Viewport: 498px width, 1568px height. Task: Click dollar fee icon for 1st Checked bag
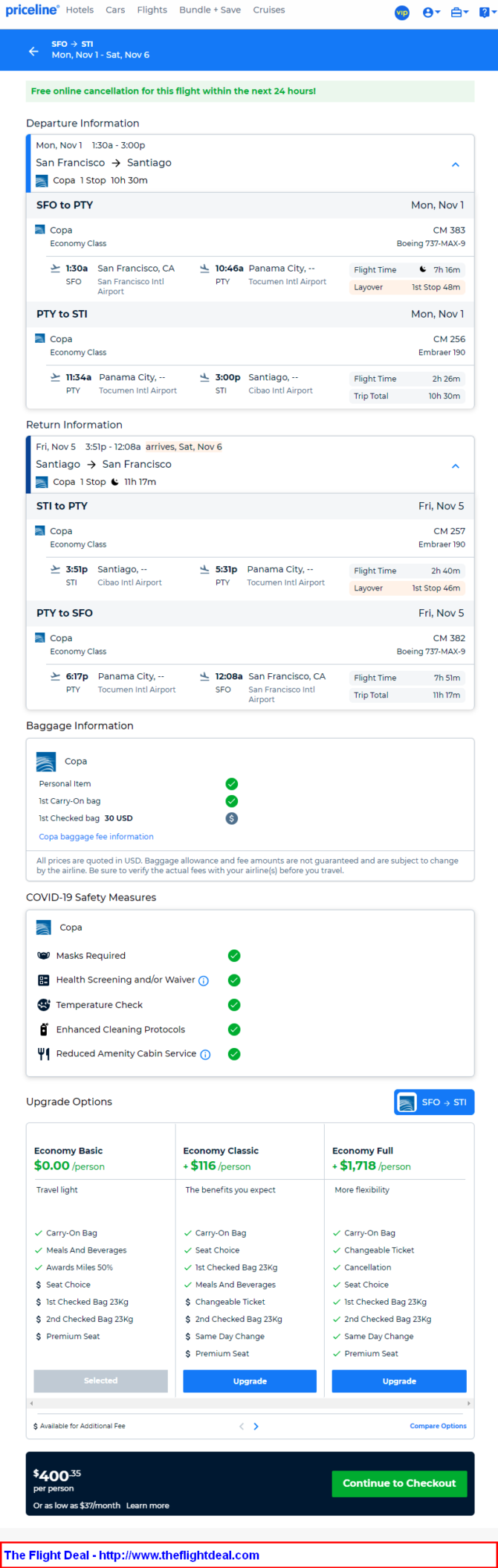pyautogui.click(x=232, y=818)
